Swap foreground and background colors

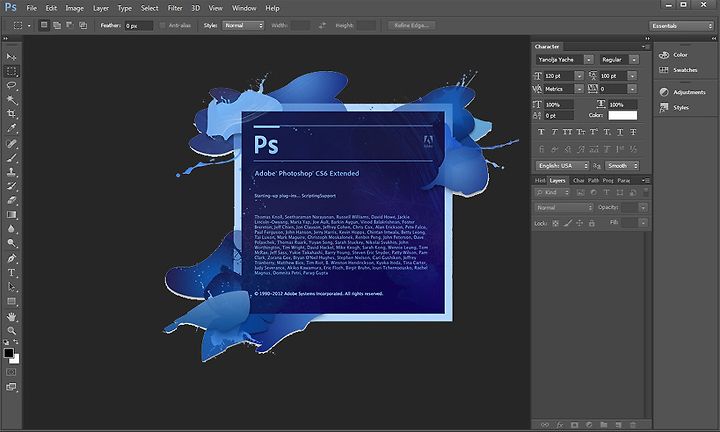(x=16, y=342)
